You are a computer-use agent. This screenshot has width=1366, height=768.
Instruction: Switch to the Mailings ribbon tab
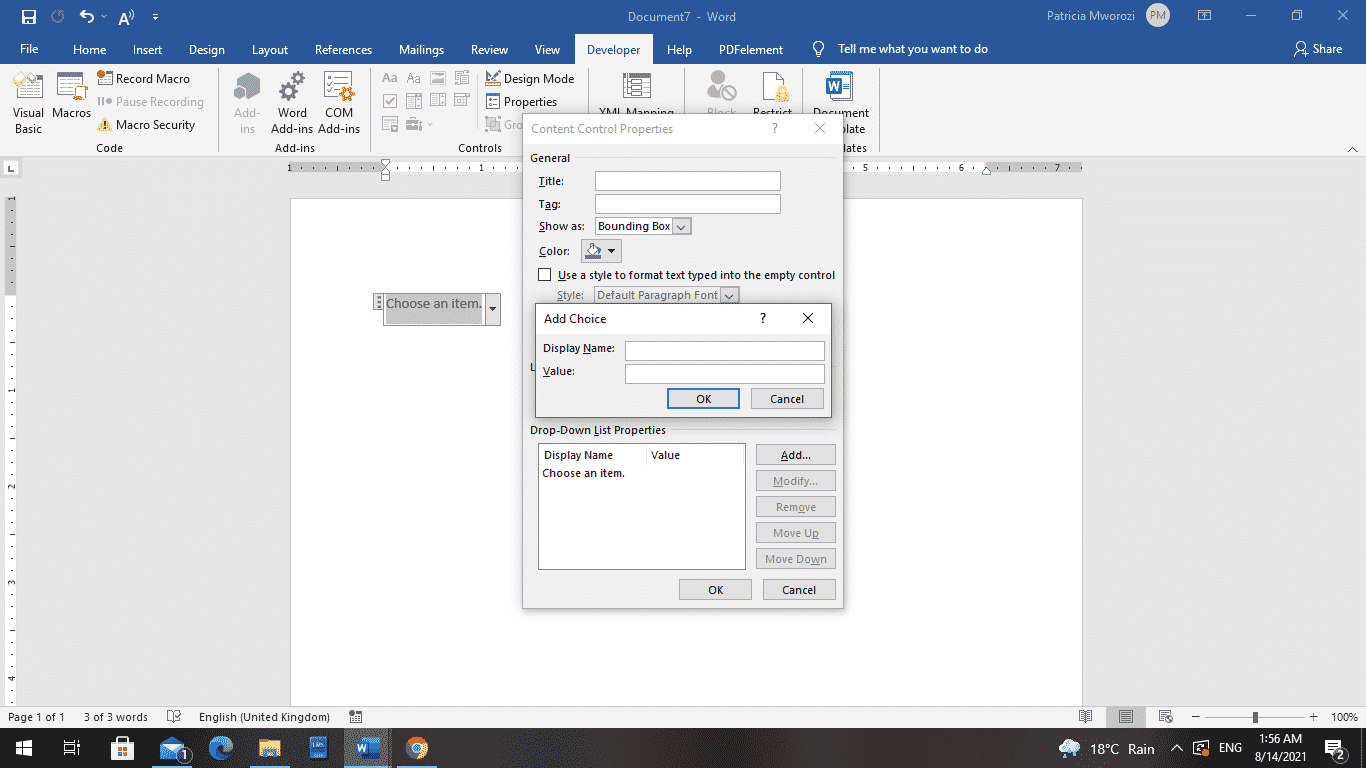pyautogui.click(x=421, y=48)
